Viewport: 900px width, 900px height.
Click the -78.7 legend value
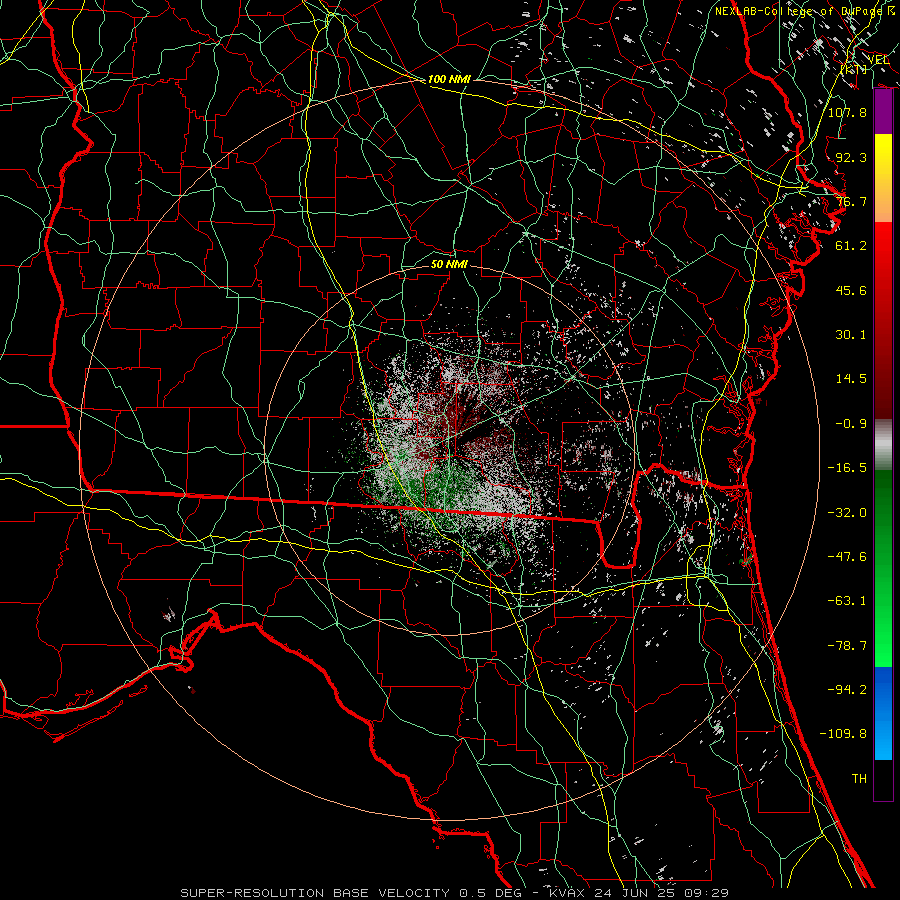pyautogui.click(x=847, y=646)
